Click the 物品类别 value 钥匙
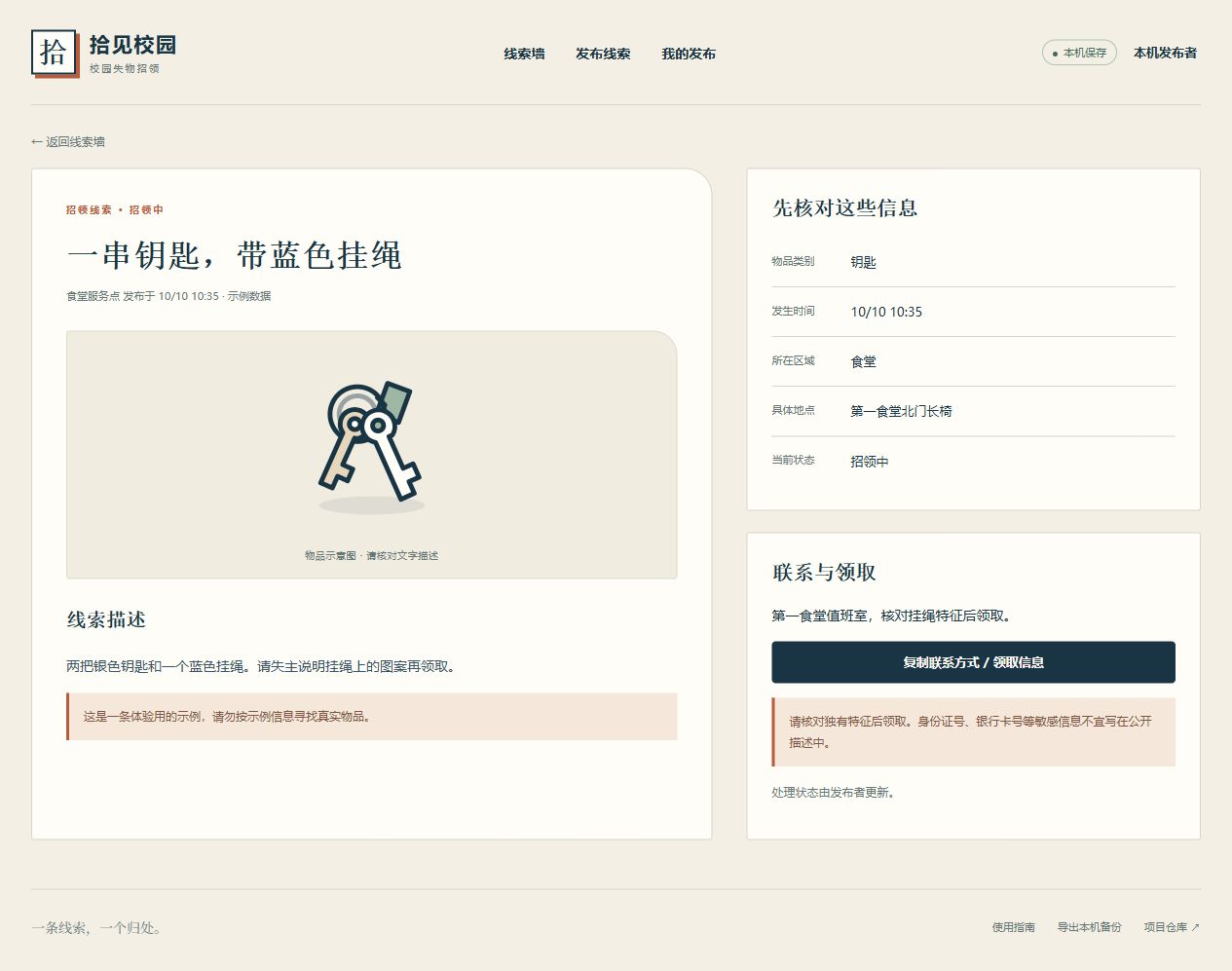Viewport: 1232px width, 971px height. pyautogui.click(x=863, y=262)
